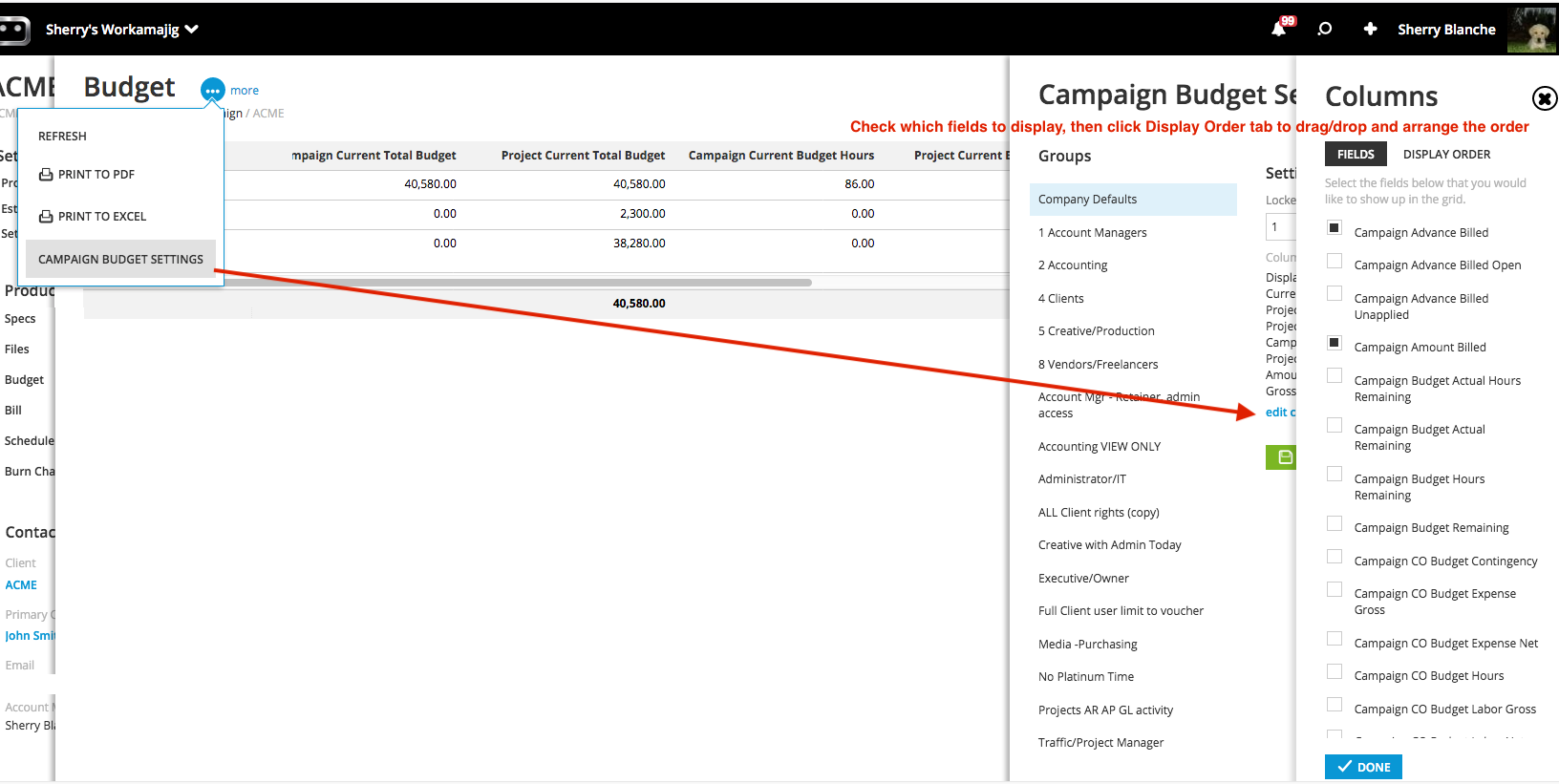Click the edit columns link

(1281, 413)
